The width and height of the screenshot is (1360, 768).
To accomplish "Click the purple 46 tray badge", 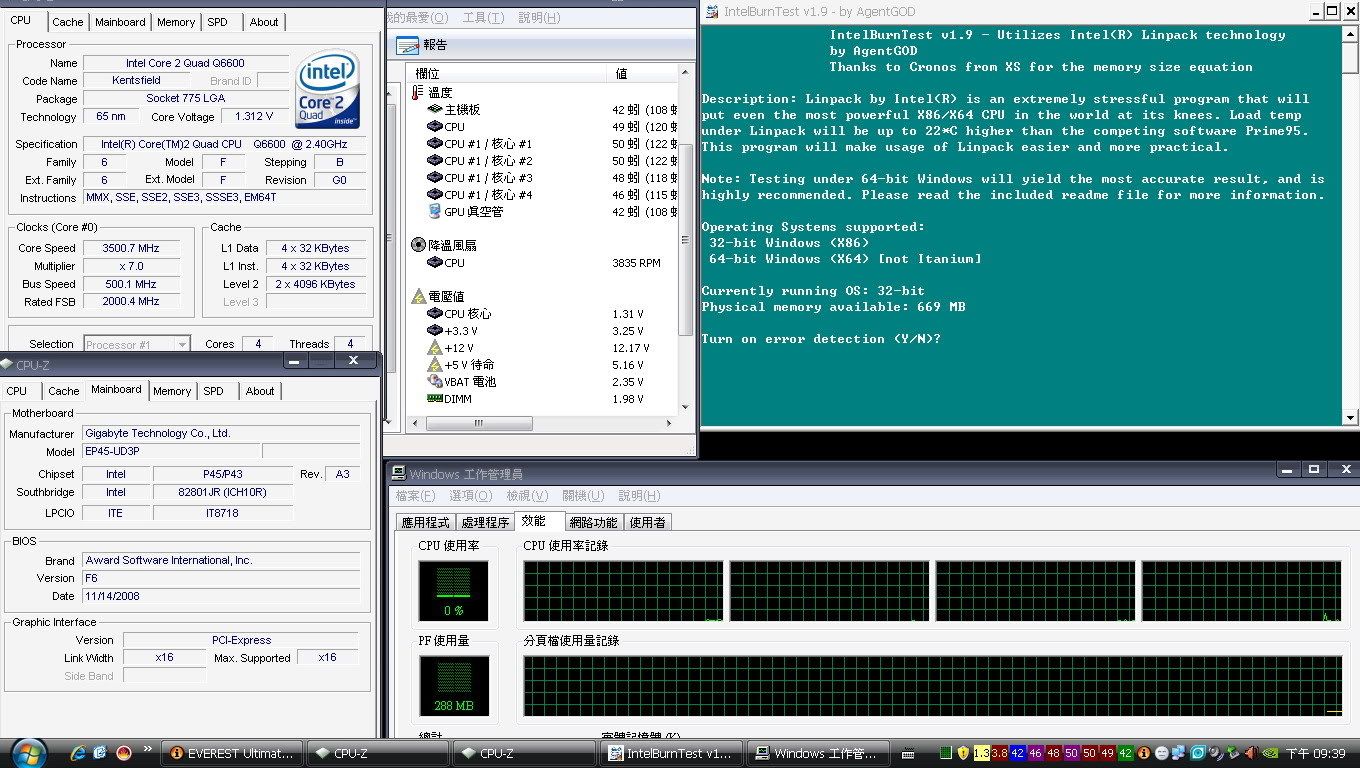I will click(x=1035, y=753).
